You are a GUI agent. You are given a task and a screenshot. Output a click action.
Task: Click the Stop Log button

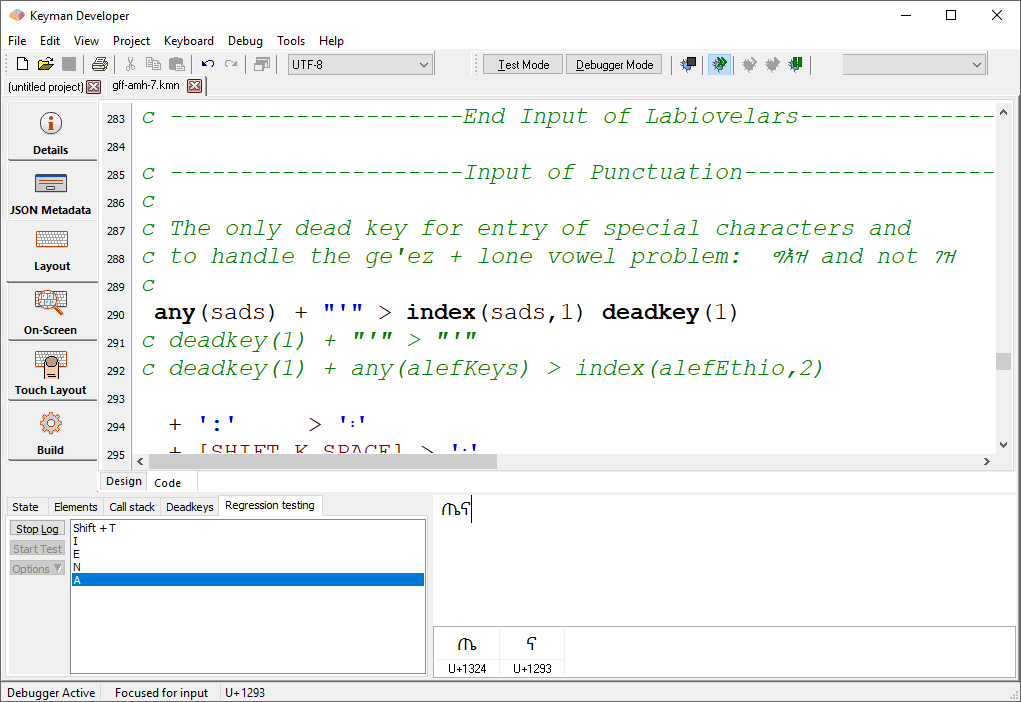(x=37, y=529)
